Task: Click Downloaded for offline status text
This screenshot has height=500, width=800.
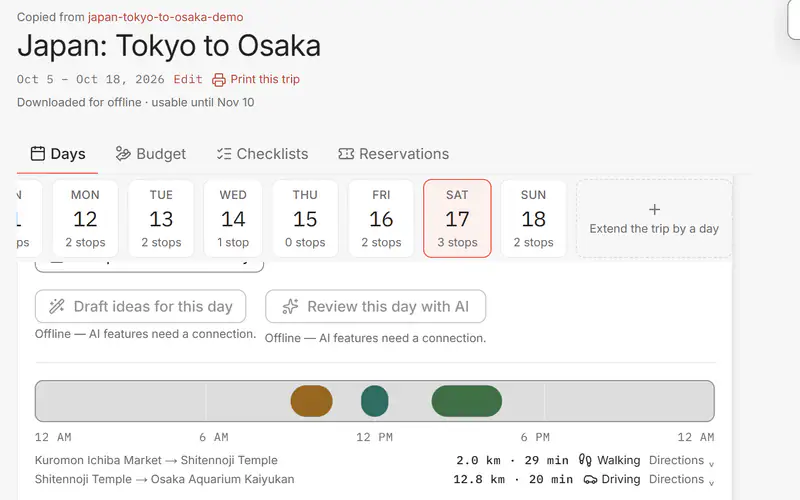Action: tap(135, 102)
